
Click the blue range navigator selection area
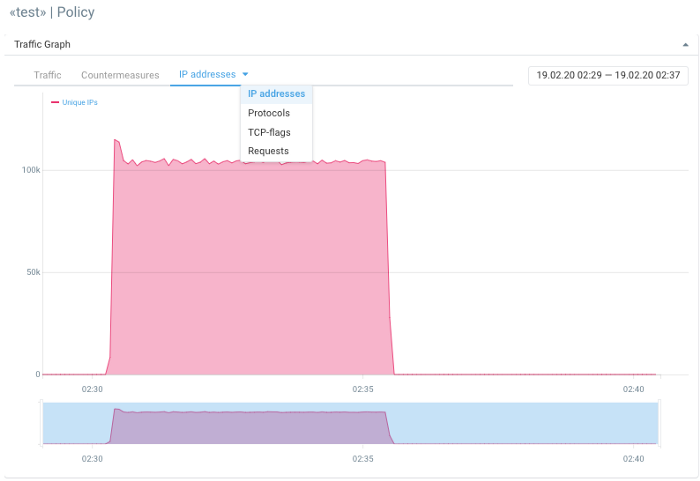point(520,423)
